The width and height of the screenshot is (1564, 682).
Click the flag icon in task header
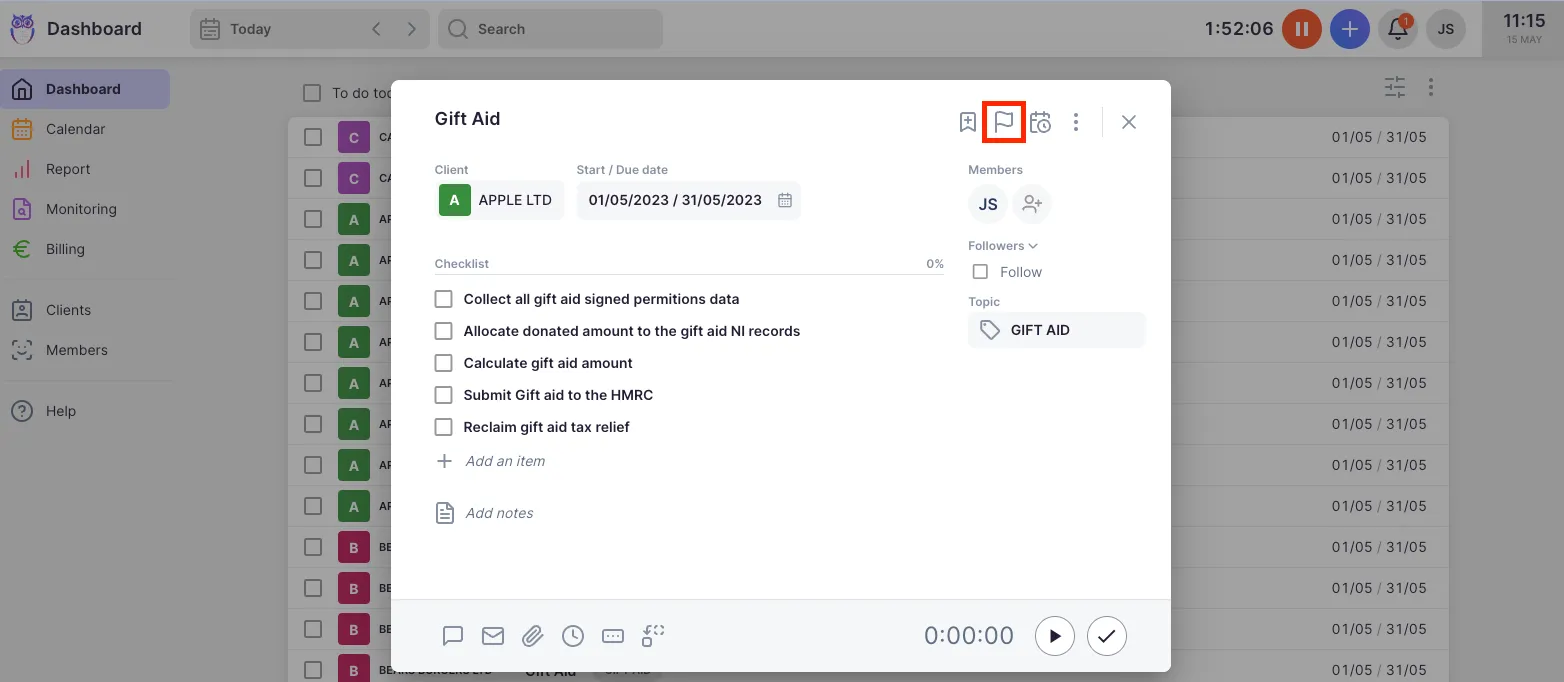click(1003, 122)
